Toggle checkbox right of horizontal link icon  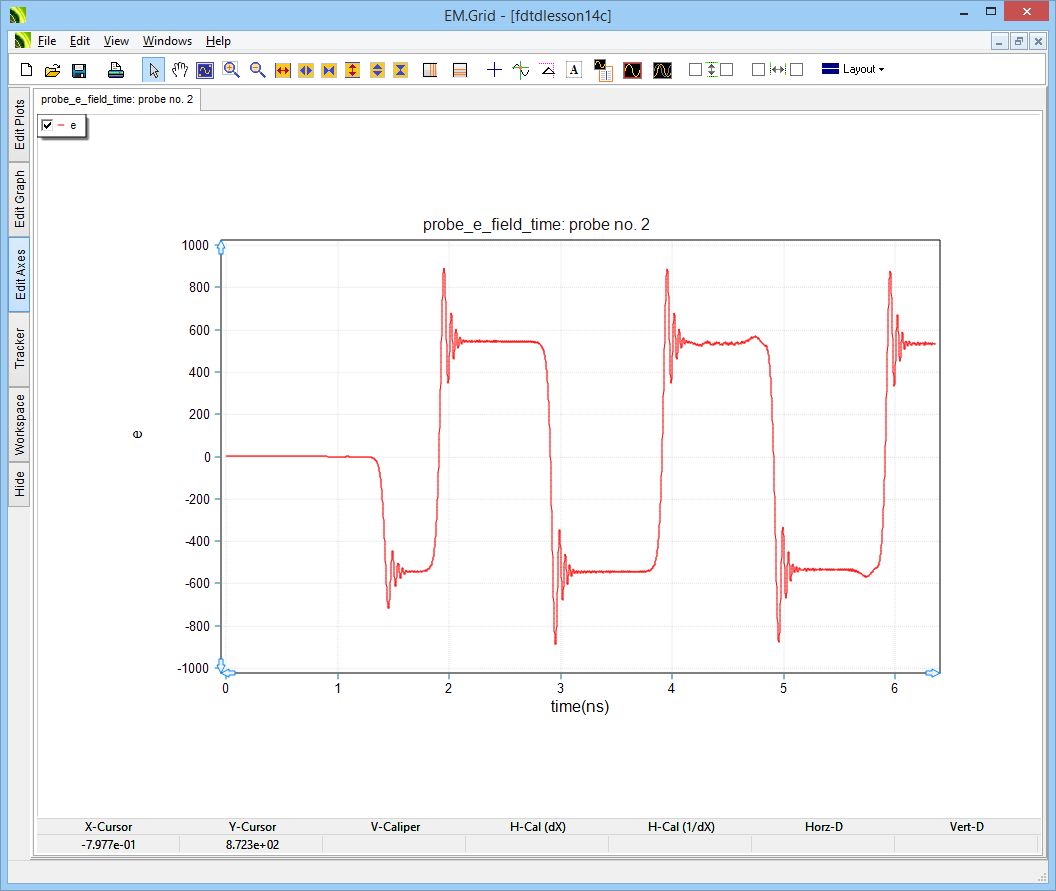pyautogui.click(x=797, y=70)
